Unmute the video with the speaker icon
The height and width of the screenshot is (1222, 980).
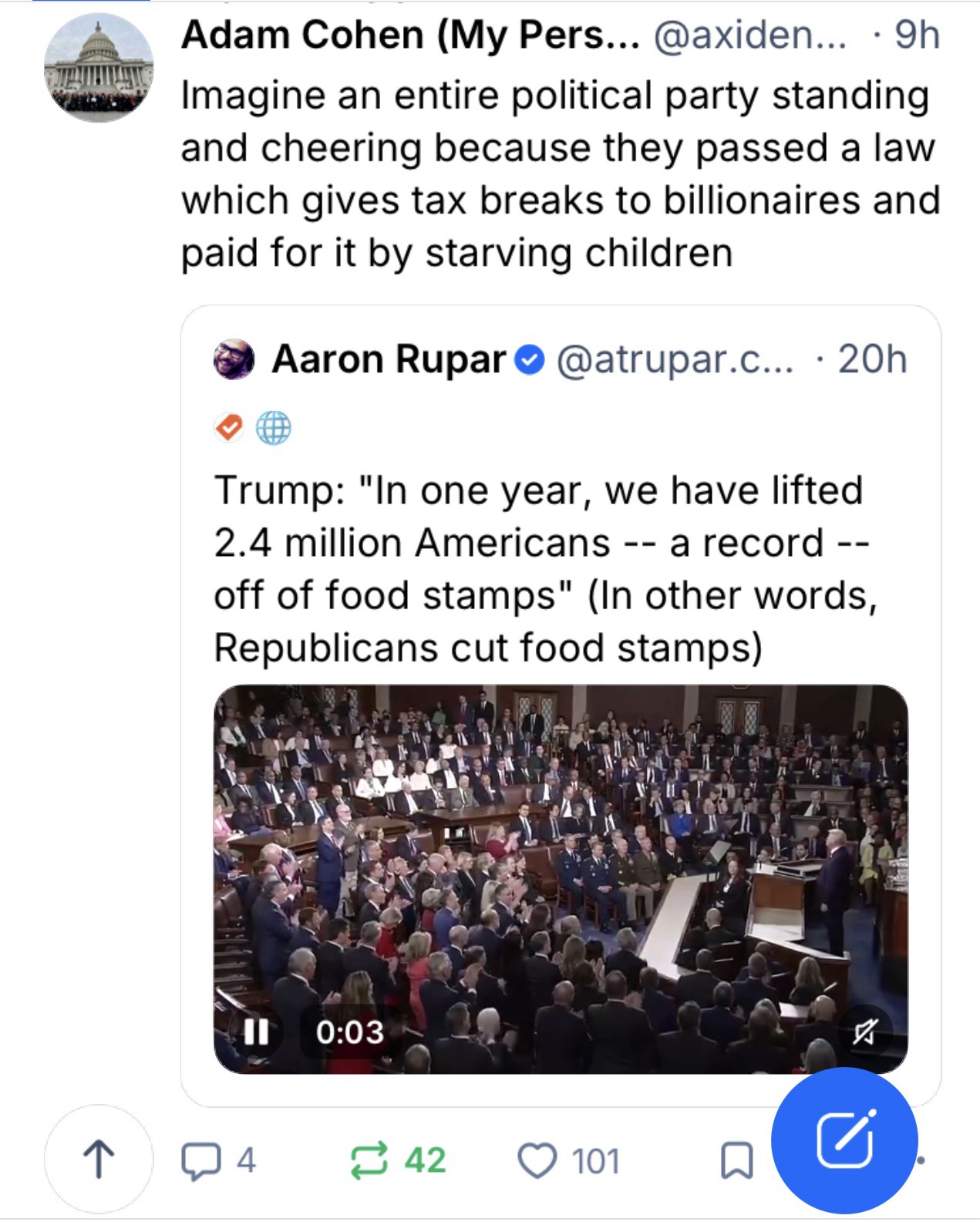tap(864, 1031)
